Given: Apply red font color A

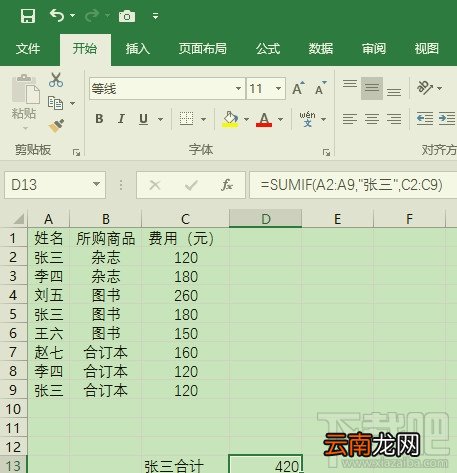Looking at the screenshot, I should pos(264,119).
